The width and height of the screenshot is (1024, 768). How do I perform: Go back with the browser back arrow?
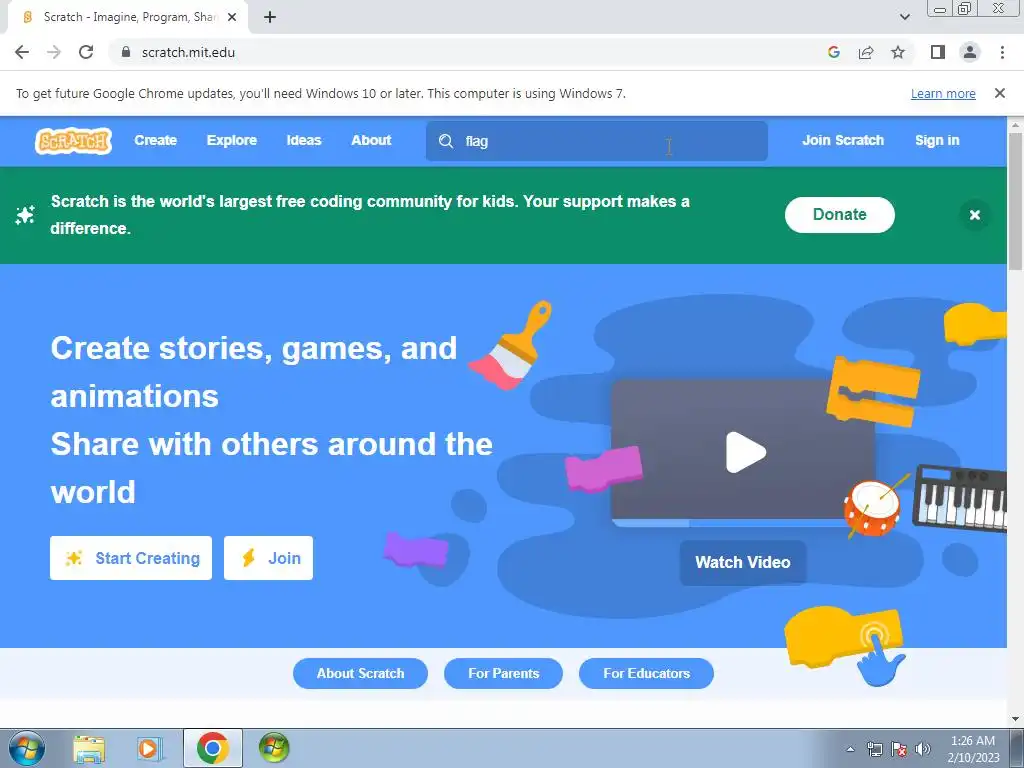click(22, 52)
